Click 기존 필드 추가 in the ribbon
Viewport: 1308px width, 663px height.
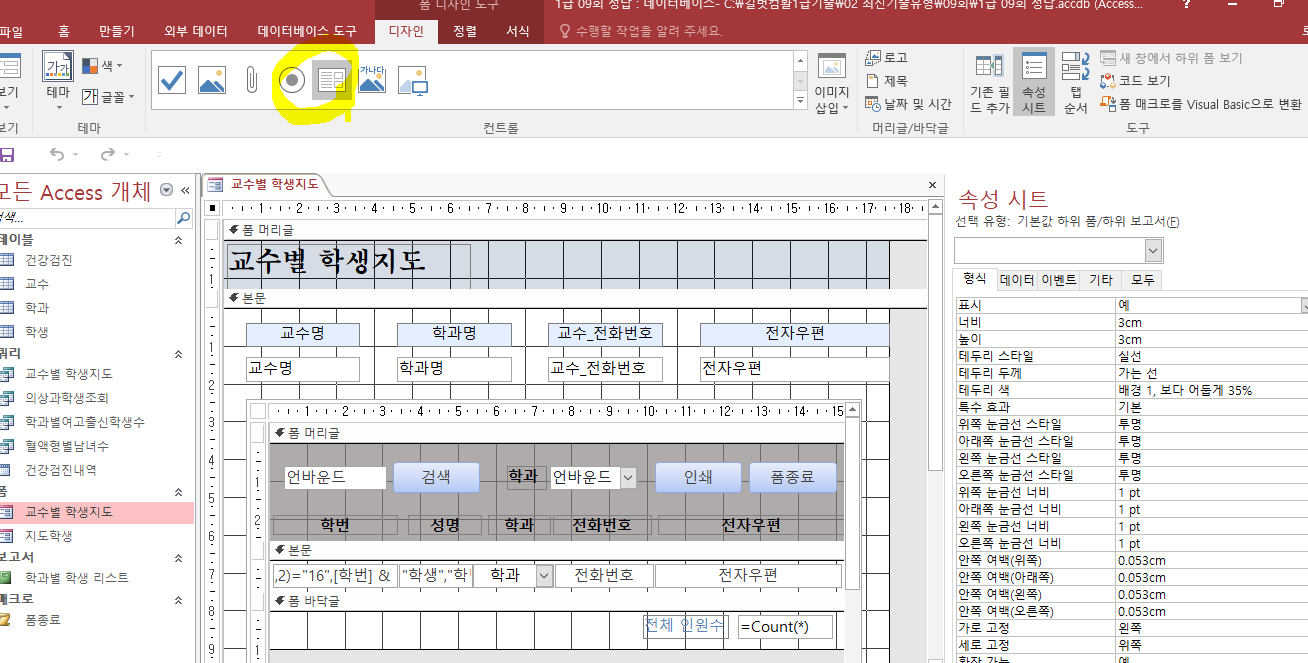click(x=989, y=85)
